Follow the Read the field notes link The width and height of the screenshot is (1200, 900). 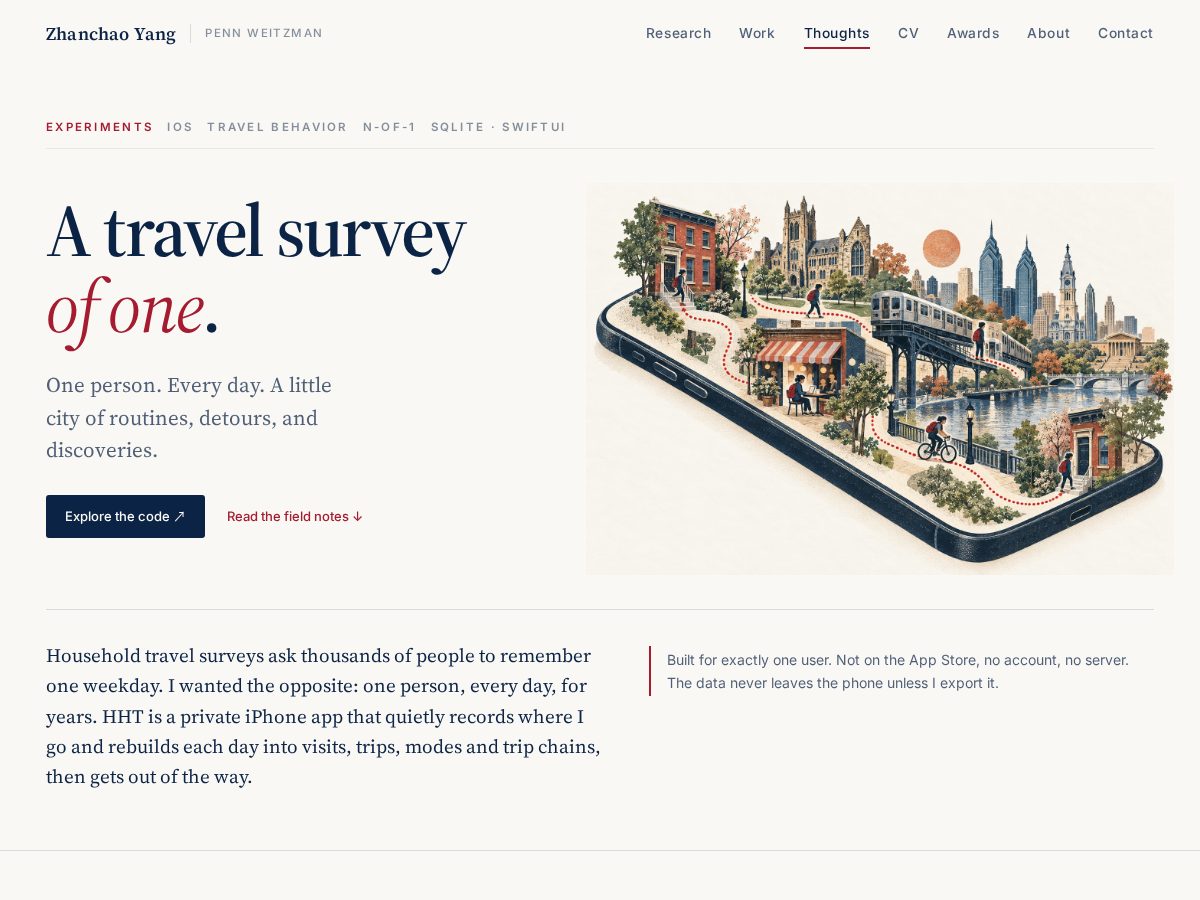tap(295, 516)
